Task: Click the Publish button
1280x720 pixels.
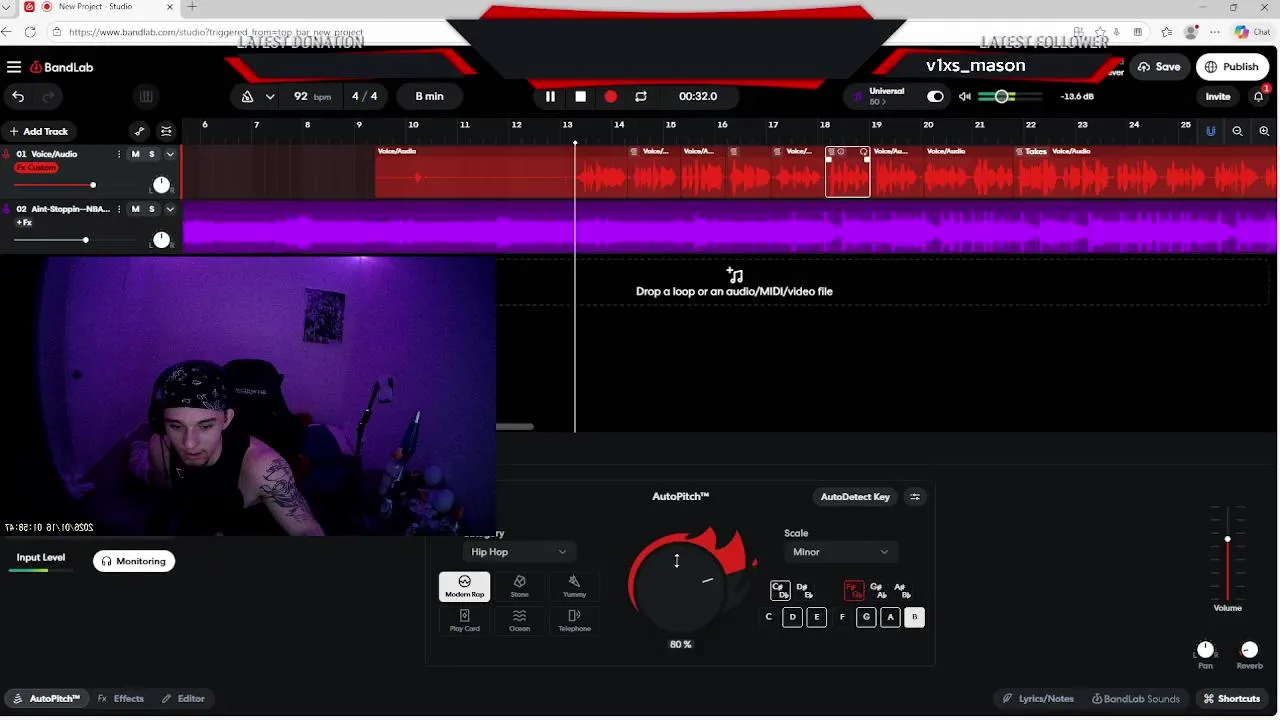Action: tap(1232, 67)
